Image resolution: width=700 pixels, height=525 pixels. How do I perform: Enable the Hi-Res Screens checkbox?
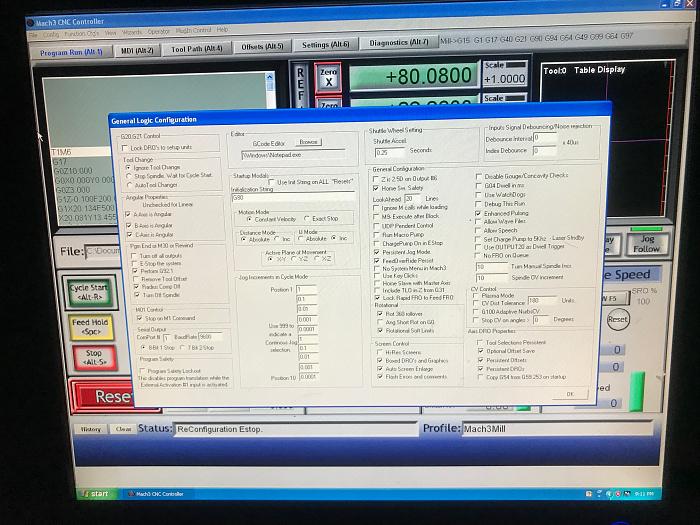(x=377, y=353)
